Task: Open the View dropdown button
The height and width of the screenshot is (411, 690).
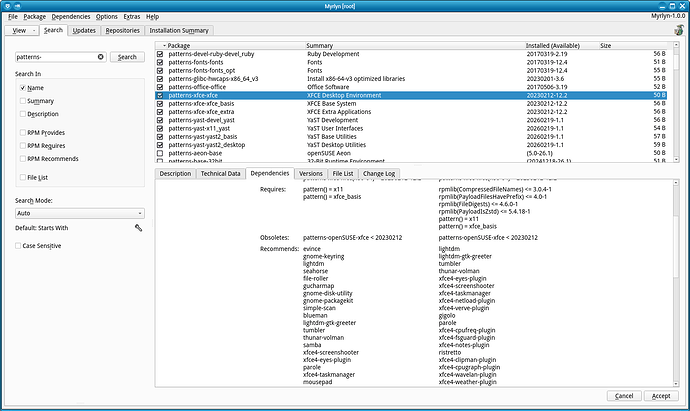Action: (22, 30)
